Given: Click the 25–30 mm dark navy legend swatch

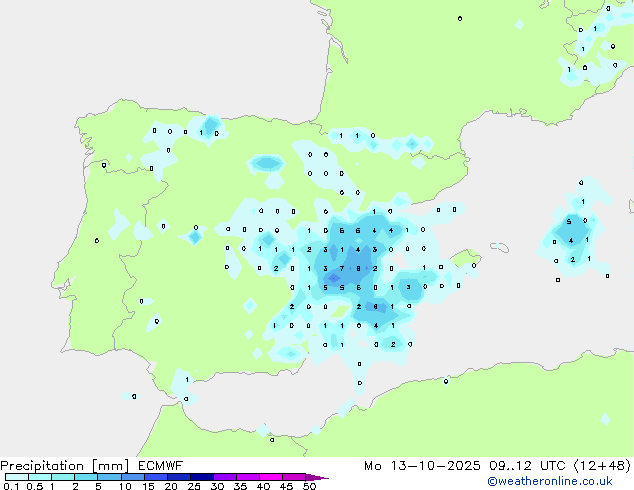Looking at the screenshot, I should point(201,477).
